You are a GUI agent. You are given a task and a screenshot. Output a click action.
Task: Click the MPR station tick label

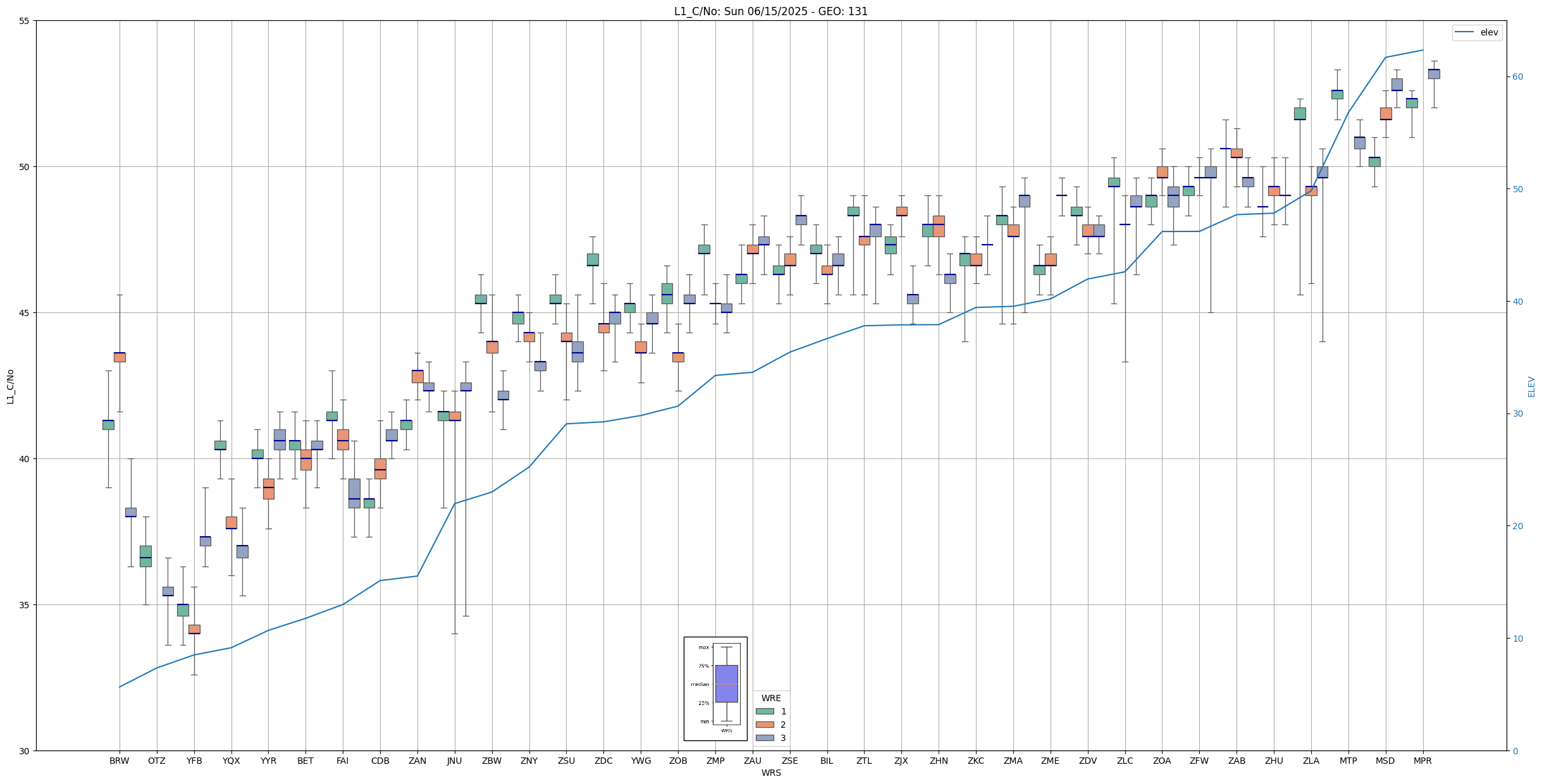click(x=1422, y=761)
